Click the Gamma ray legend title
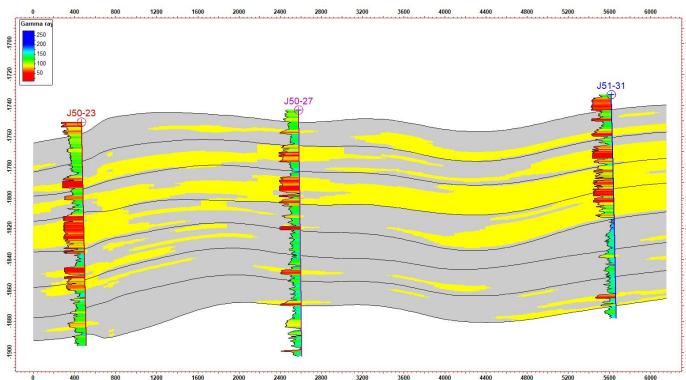686x380 pixels. tap(36, 24)
